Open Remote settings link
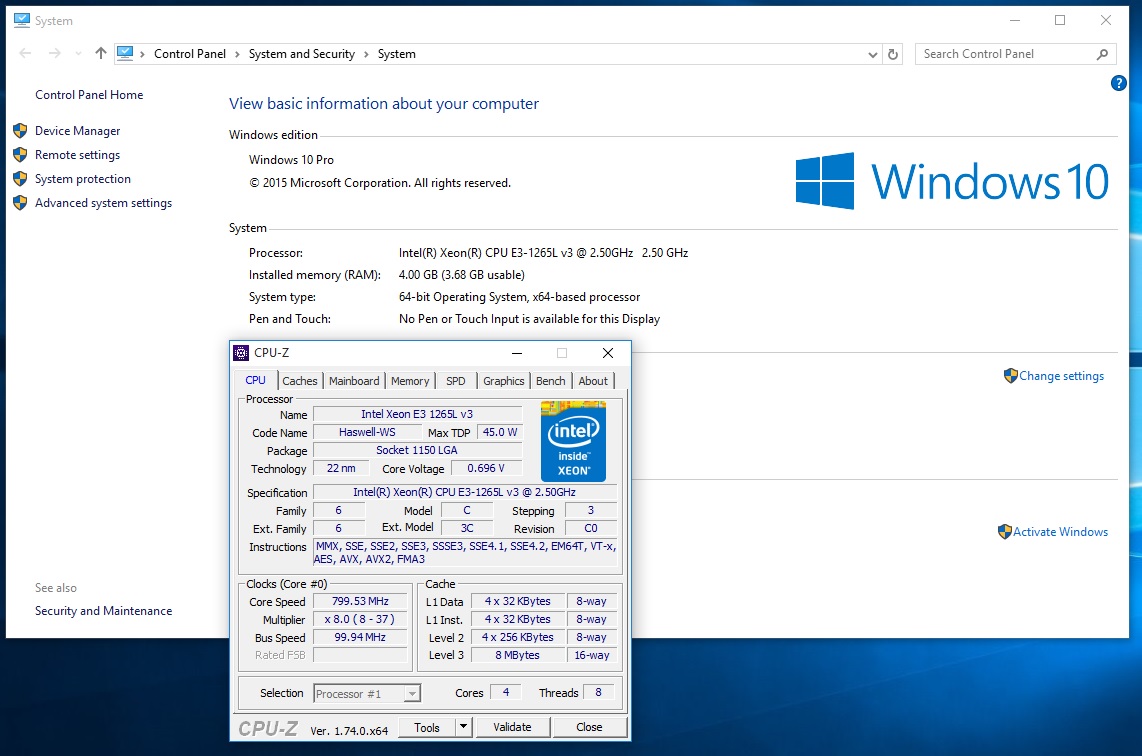 point(77,155)
